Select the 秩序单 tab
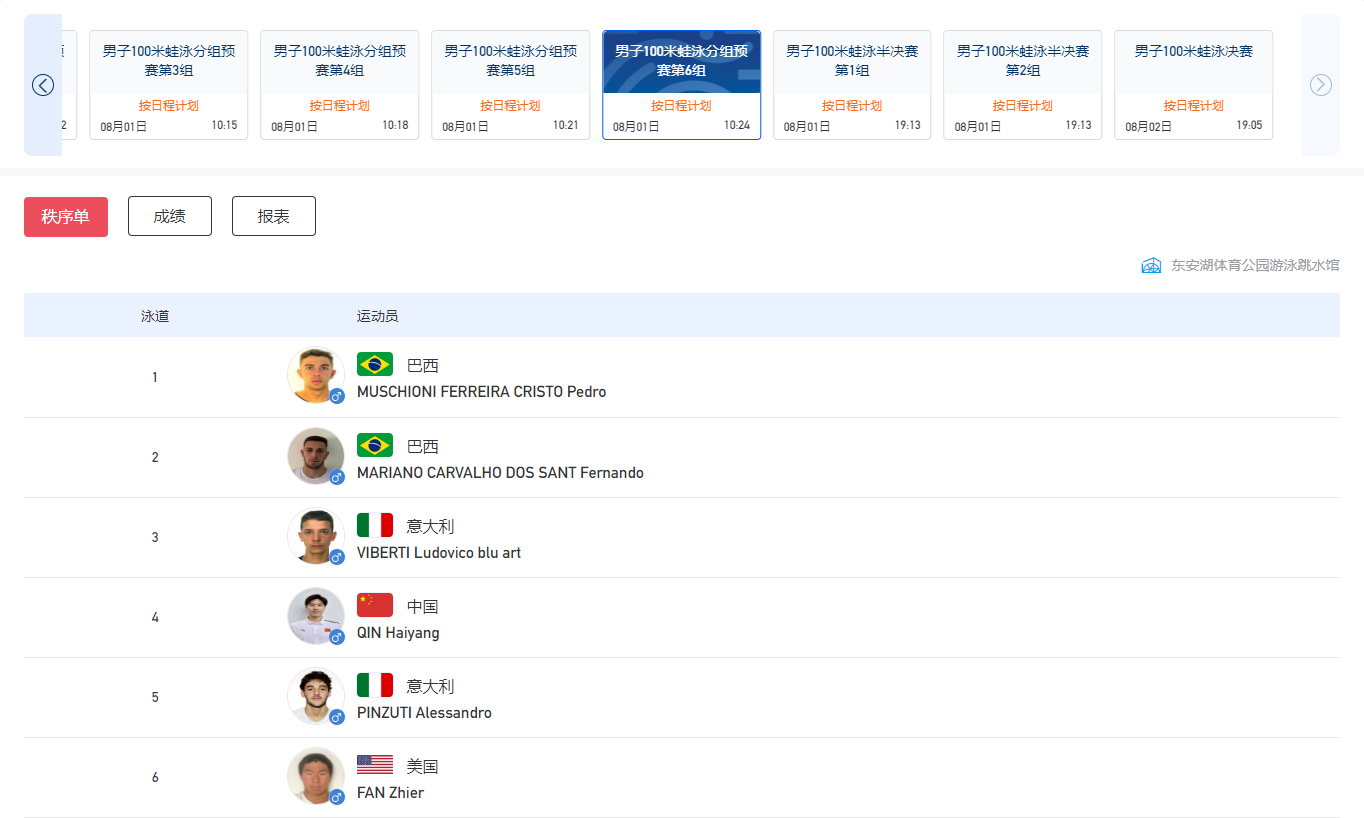Image resolution: width=1364 pixels, height=818 pixels. (x=65, y=216)
